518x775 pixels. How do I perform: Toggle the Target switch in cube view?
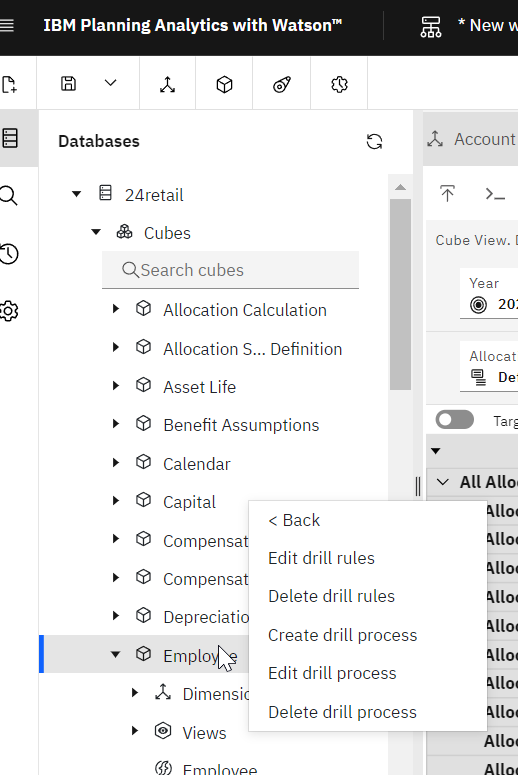pos(455,420)
